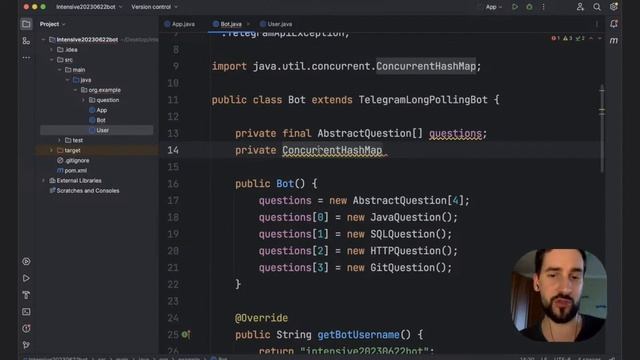Open the Project view dropdown
This screenshot has width=640, height=360.
click(53, 24)
